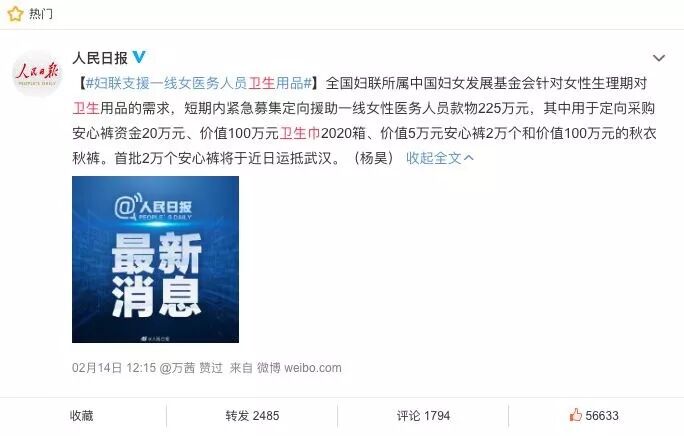
Task: Expand the post options chevron menu
Action: (659, 58)
